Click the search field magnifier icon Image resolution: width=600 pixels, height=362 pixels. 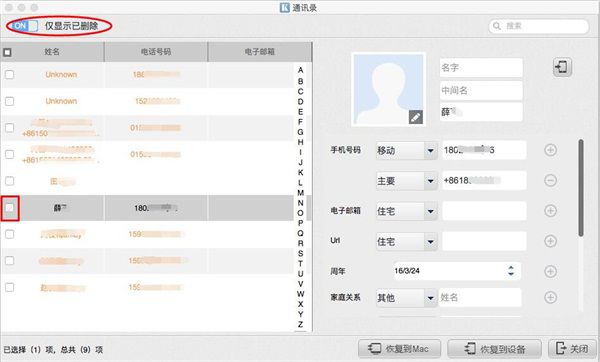click(497, 26)
